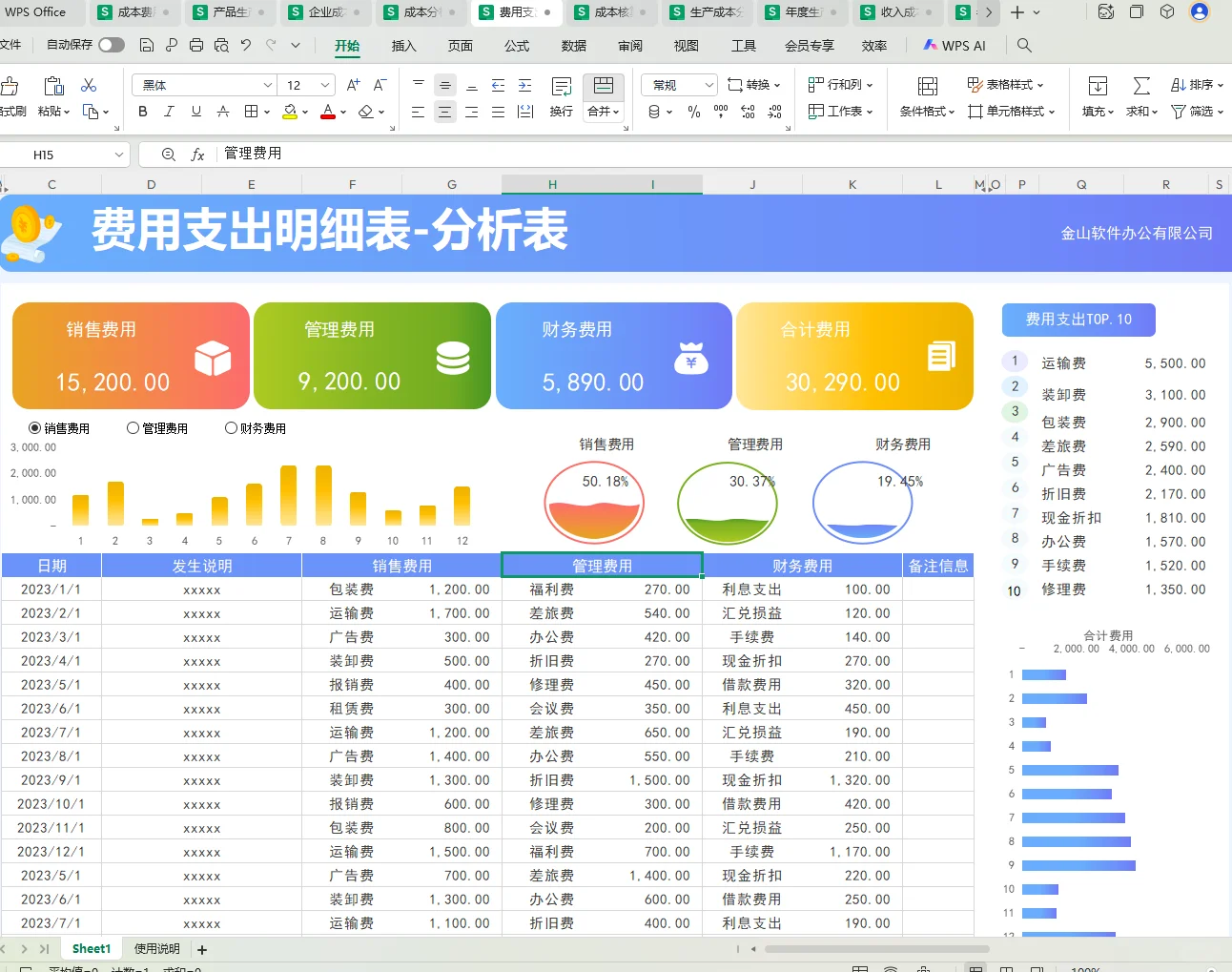The image size is (1232, 972).
Task: Click the scissors cut icon
Action: click(90, 85)
